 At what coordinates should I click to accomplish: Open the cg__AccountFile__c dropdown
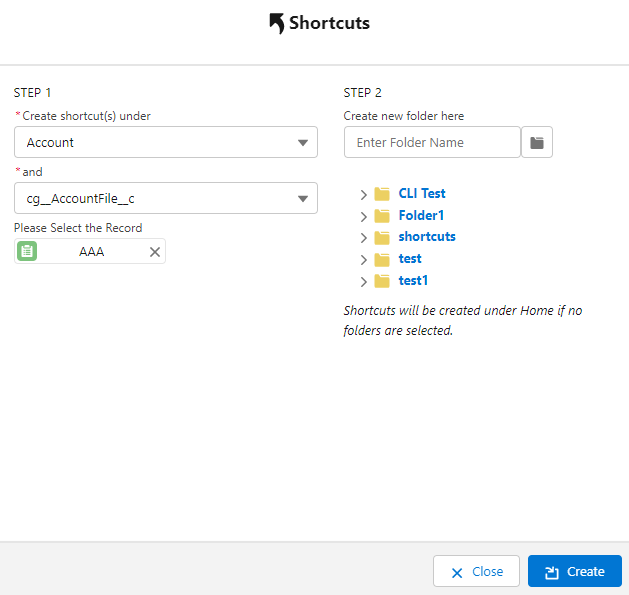[x=166, y=199]
